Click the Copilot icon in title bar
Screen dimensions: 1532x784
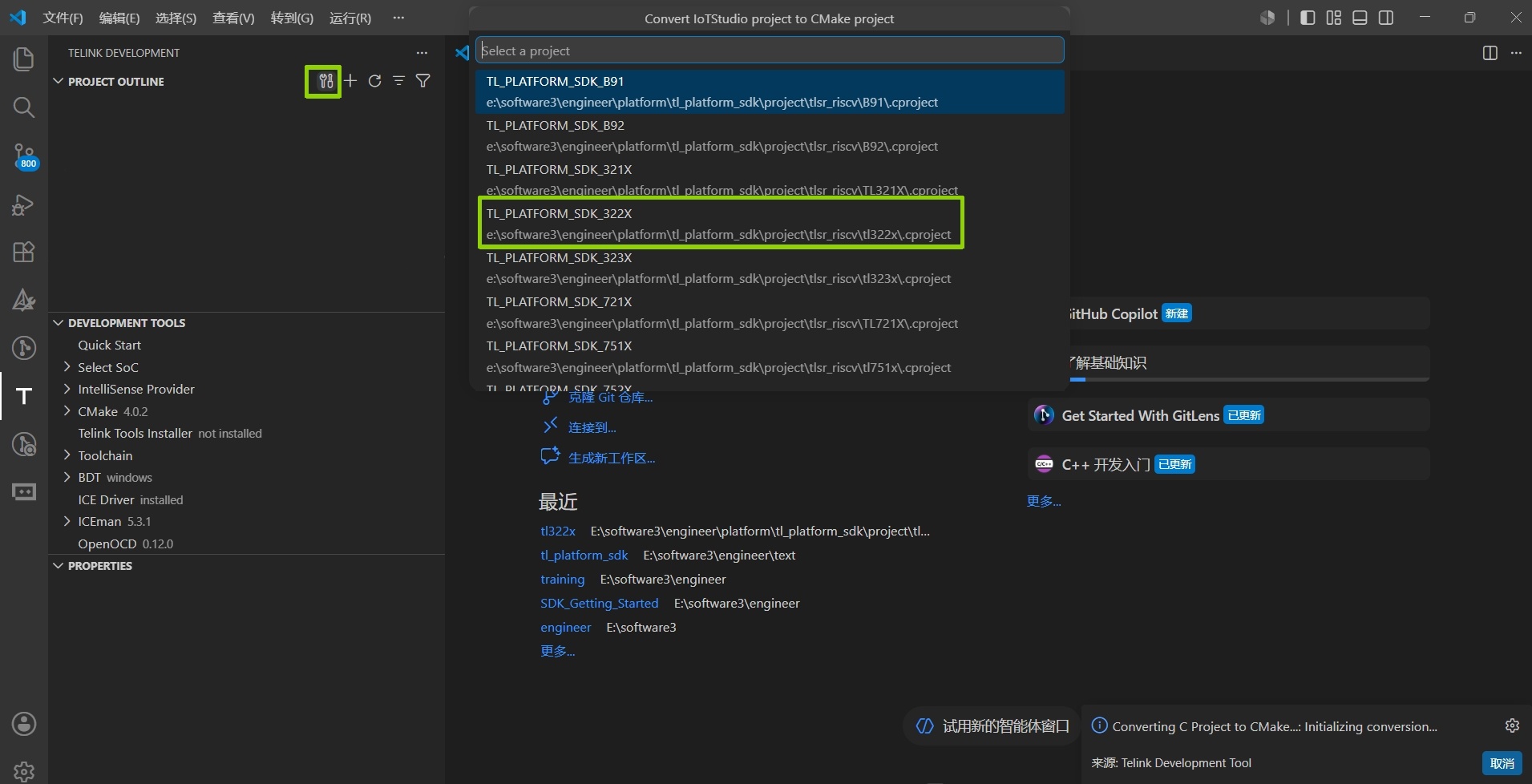coord(1267,18)
